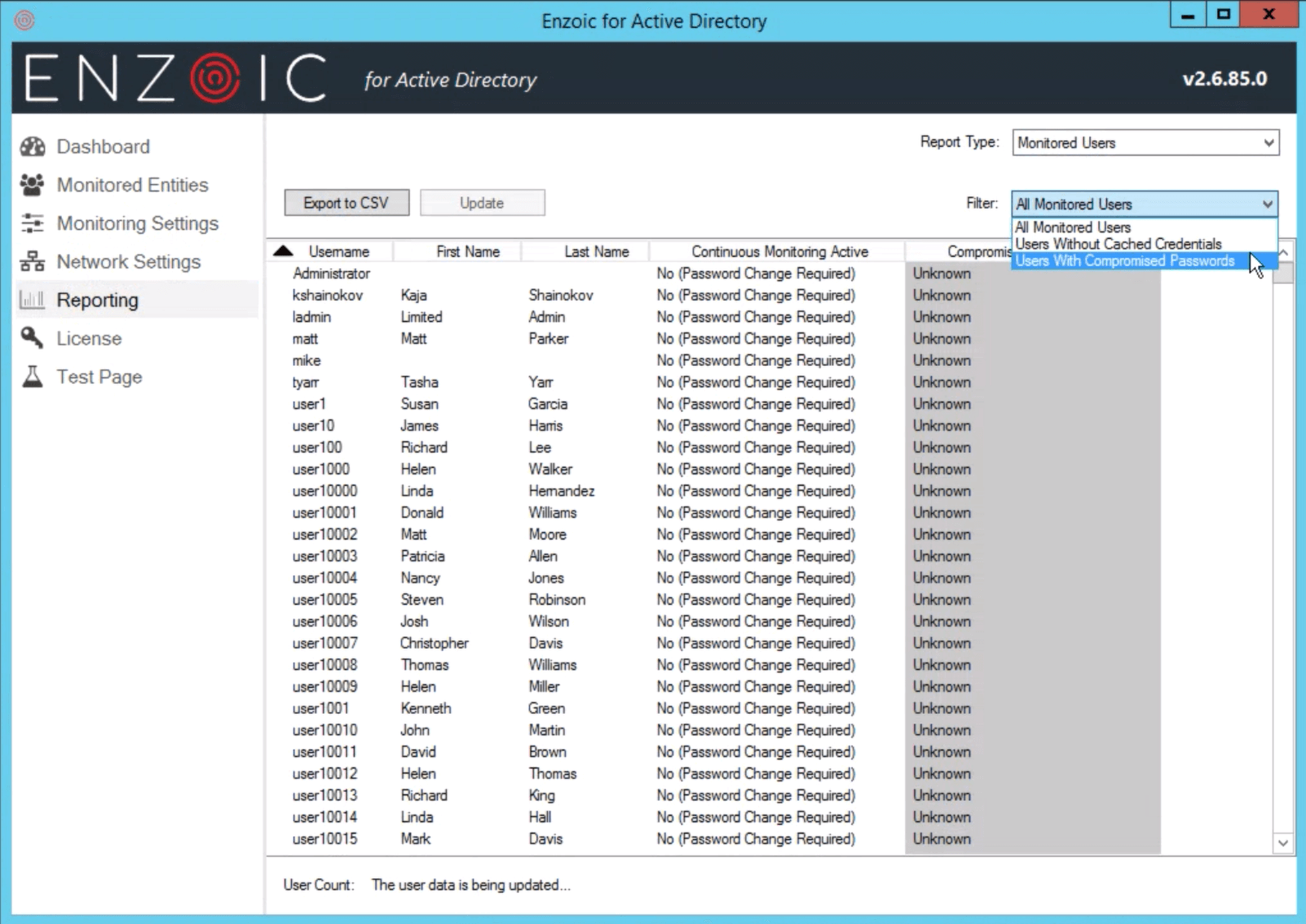Click last name King
Viewport: 1306px width, 924px height.
tap(541, 795)
